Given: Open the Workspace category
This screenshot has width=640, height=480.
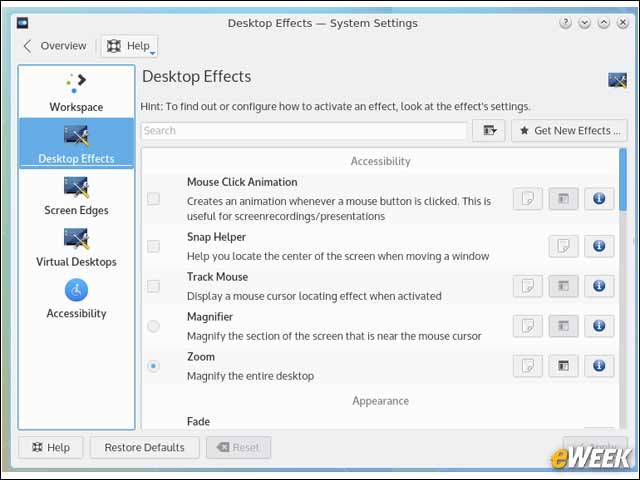Looking at the screenshot, I should [x=76, y=92].
